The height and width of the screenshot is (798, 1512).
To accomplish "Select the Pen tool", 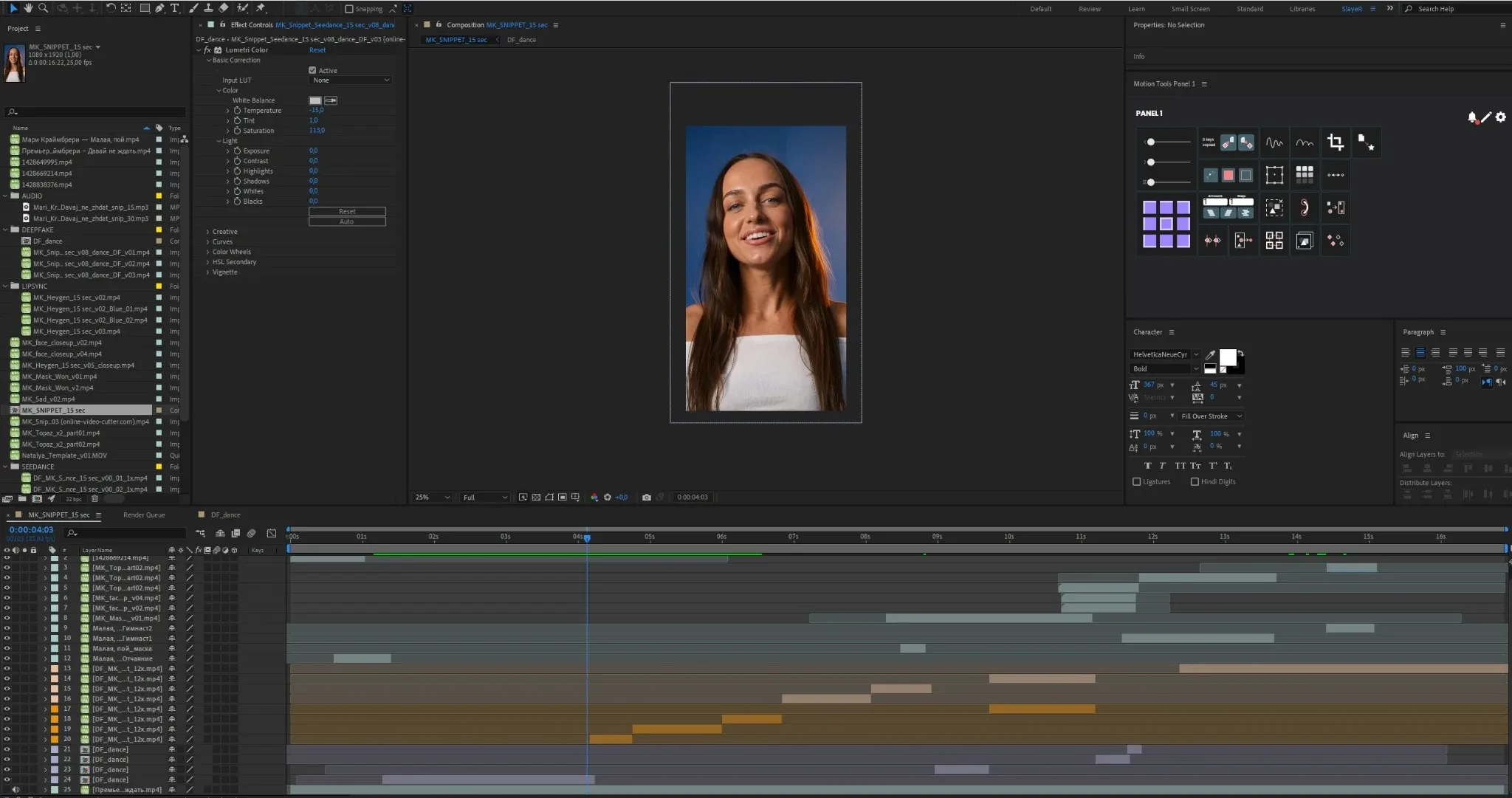I will point(159,8).
